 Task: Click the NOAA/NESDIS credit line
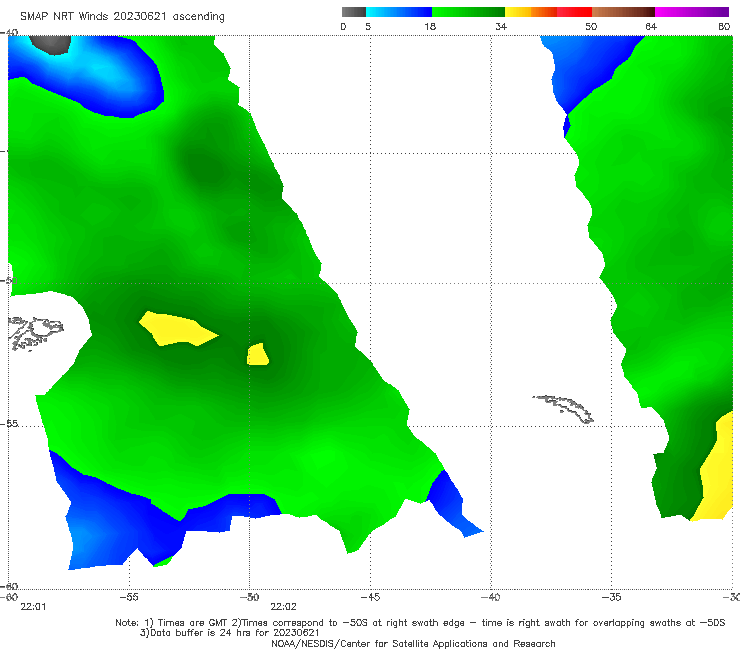(x=413, y=643)
